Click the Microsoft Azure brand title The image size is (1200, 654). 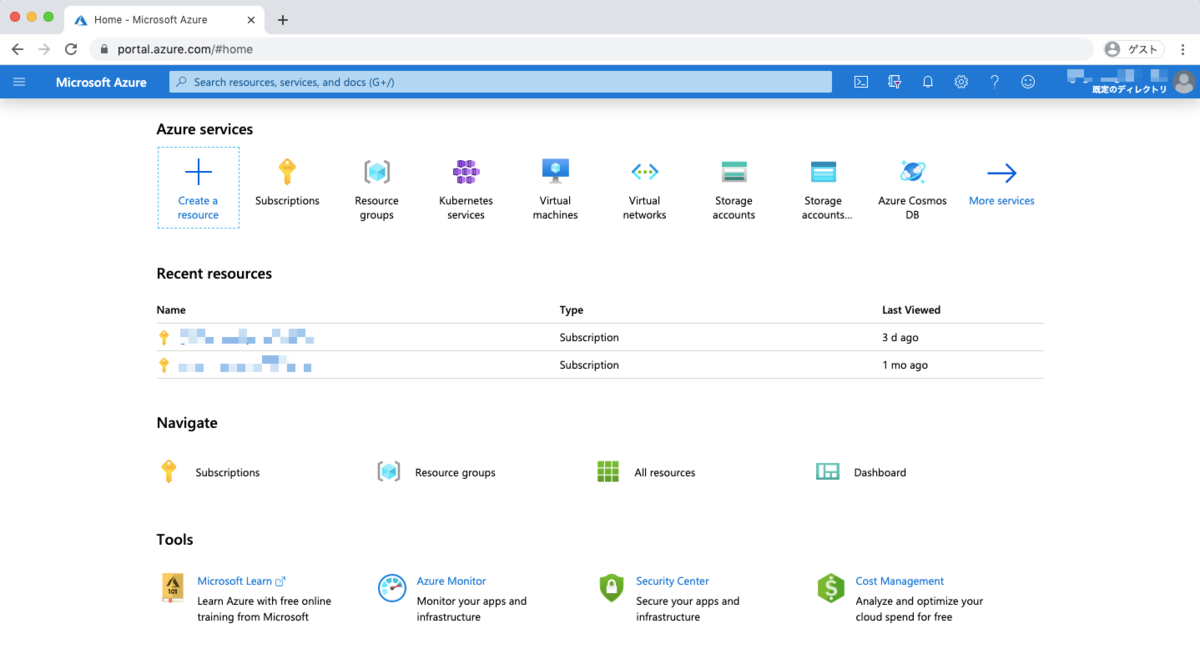(101, 82)
